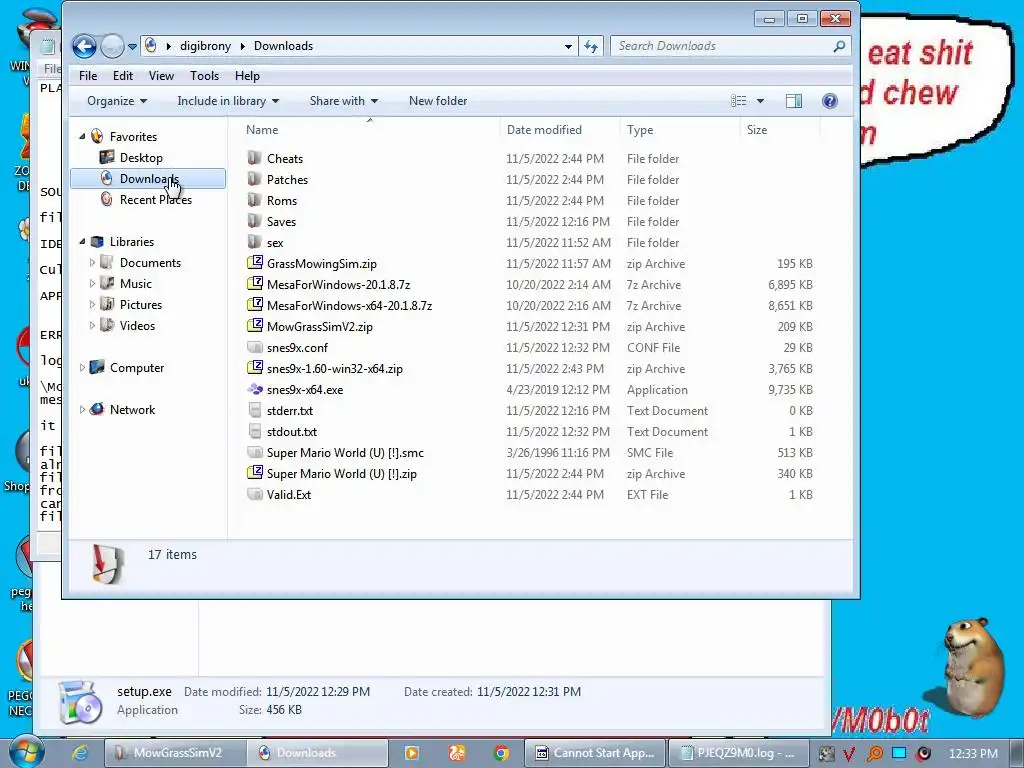Select MesaForWindows-x64-20.1.8.7z archive icon
This screenshot has width=1024, height=768.
pyautogui.click(x=255, y=305)
